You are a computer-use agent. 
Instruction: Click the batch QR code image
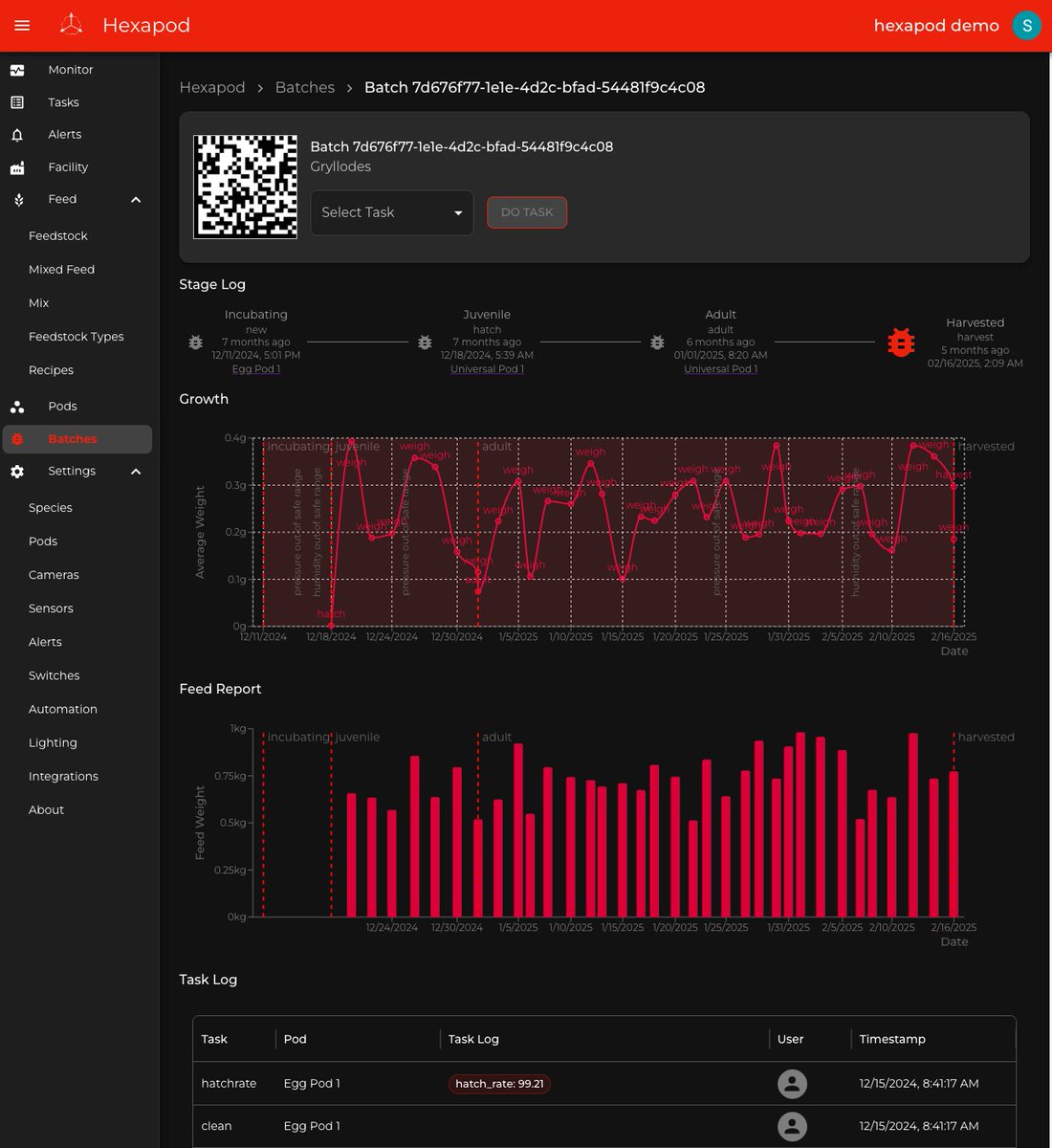[246, 187]
